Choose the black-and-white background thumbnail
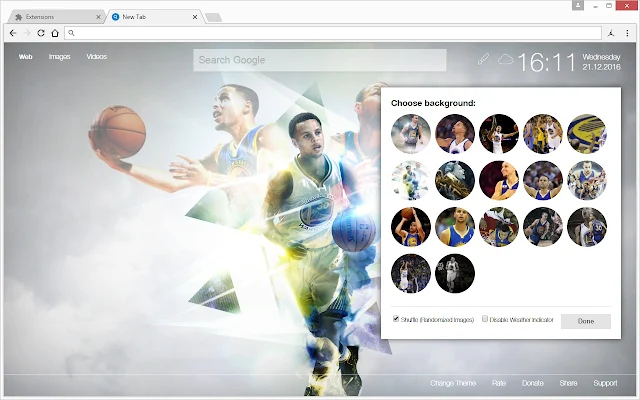The height and width of the screenshot is (400, 640). pos(455,273)
